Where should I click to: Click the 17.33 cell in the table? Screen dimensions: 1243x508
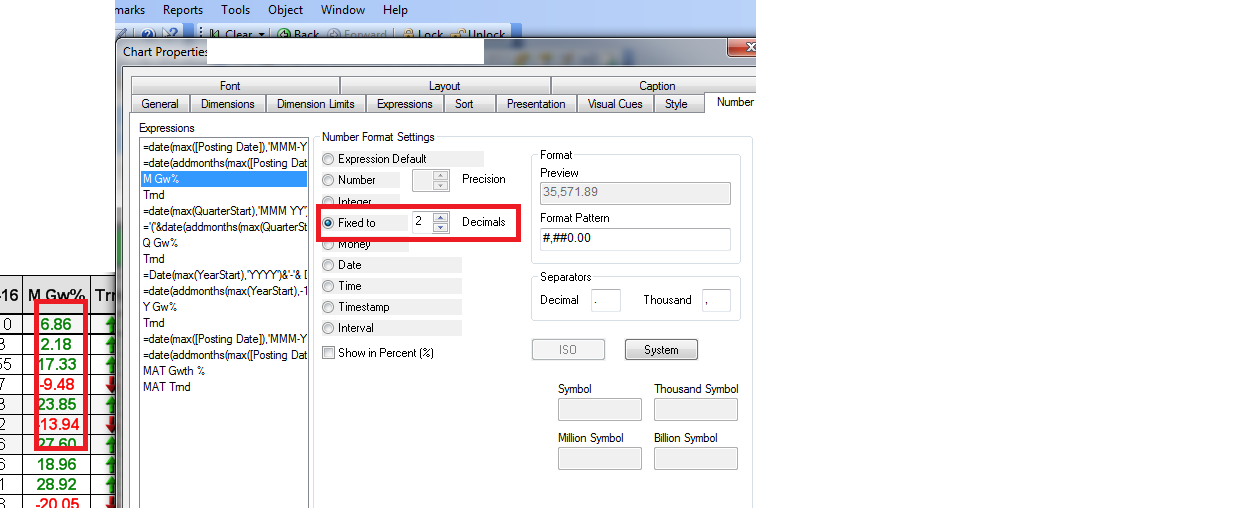(x=57, y=365)
